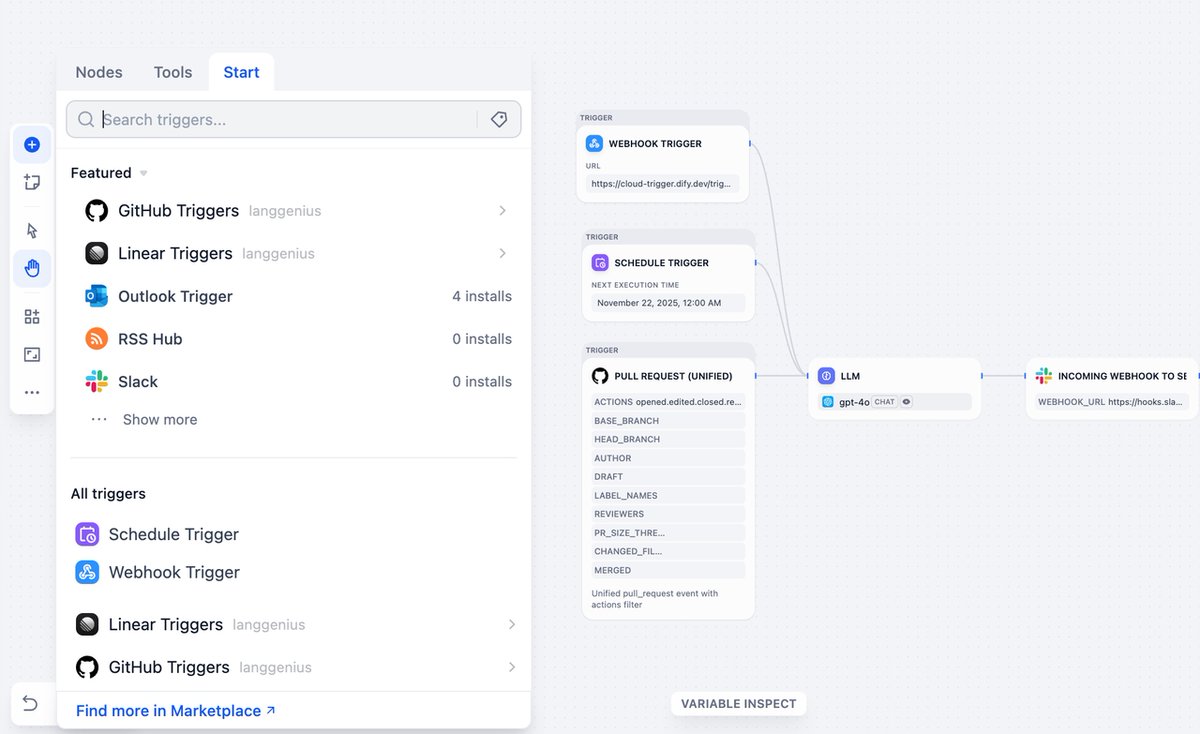This screenshot has height=734, width=1200.
Task: Expand GitHub Triggers chevron in Featured
Action: point(502,211)
